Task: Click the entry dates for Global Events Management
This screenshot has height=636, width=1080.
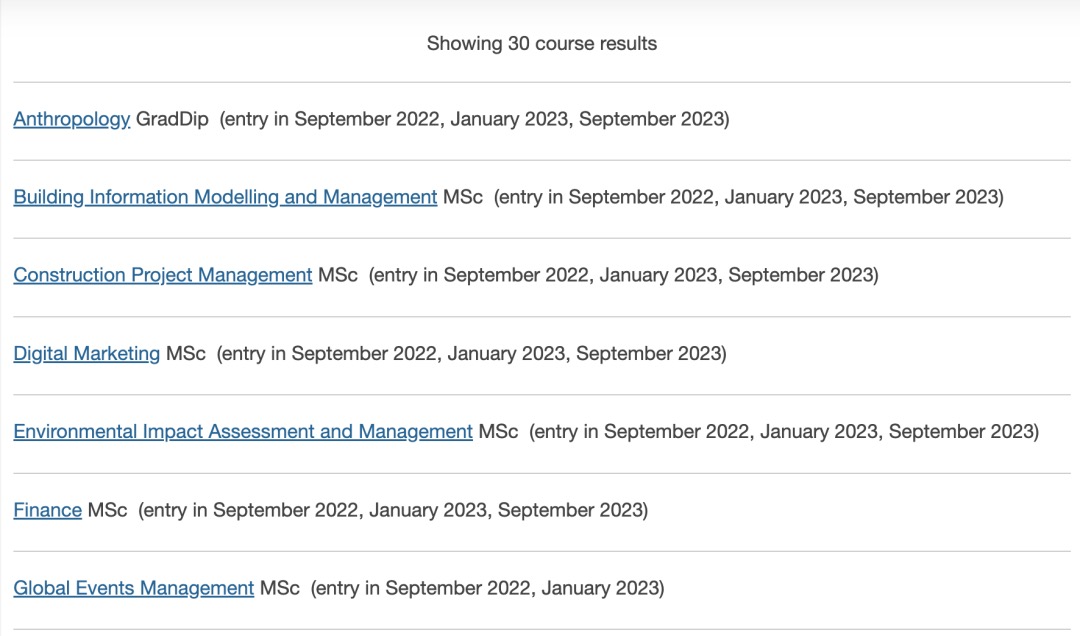Action: pos(488,588)
